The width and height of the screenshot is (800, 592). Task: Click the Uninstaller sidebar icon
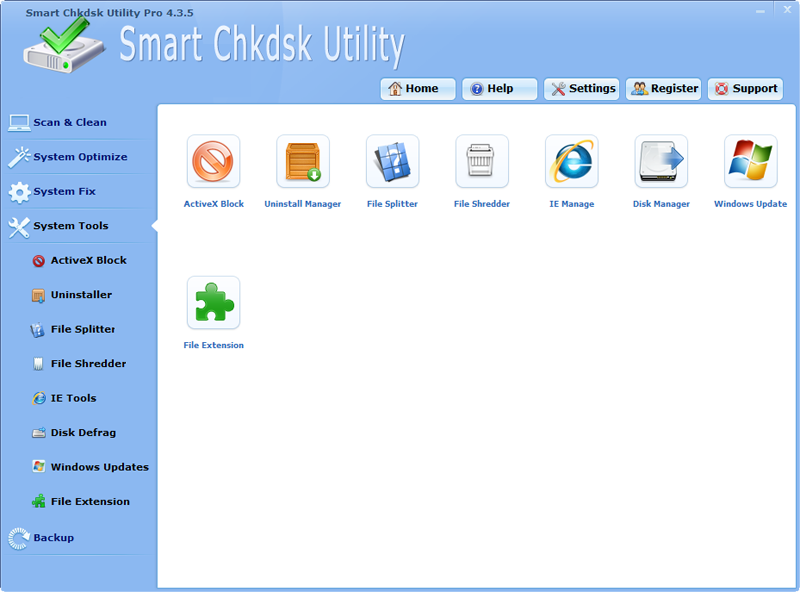(38, 295)
